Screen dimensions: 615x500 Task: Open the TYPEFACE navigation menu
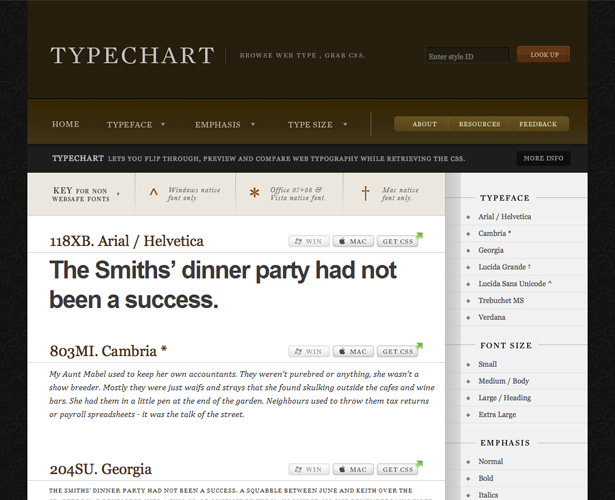tap(129, 125)
